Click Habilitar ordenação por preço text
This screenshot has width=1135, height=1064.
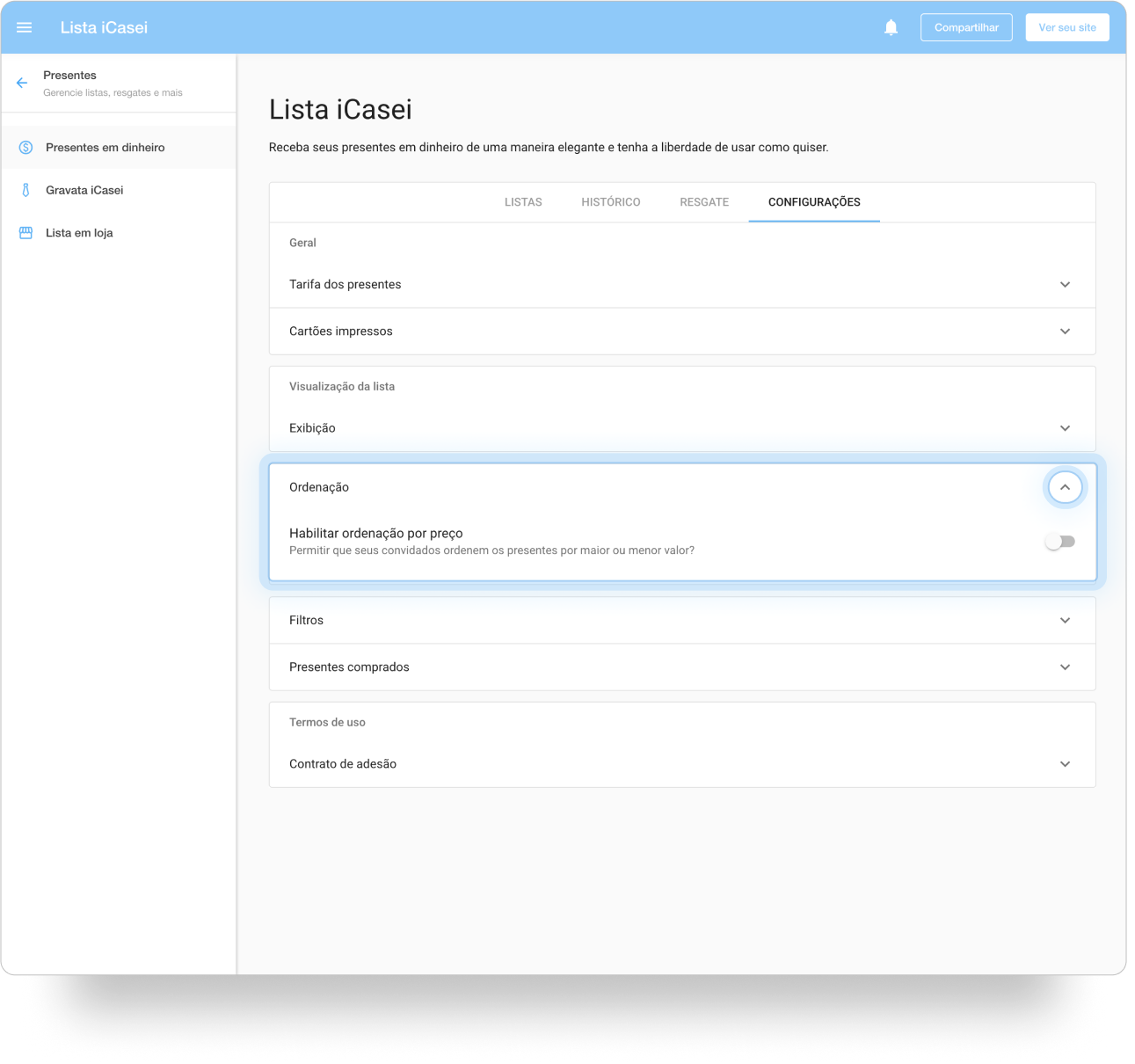[375, 533]
